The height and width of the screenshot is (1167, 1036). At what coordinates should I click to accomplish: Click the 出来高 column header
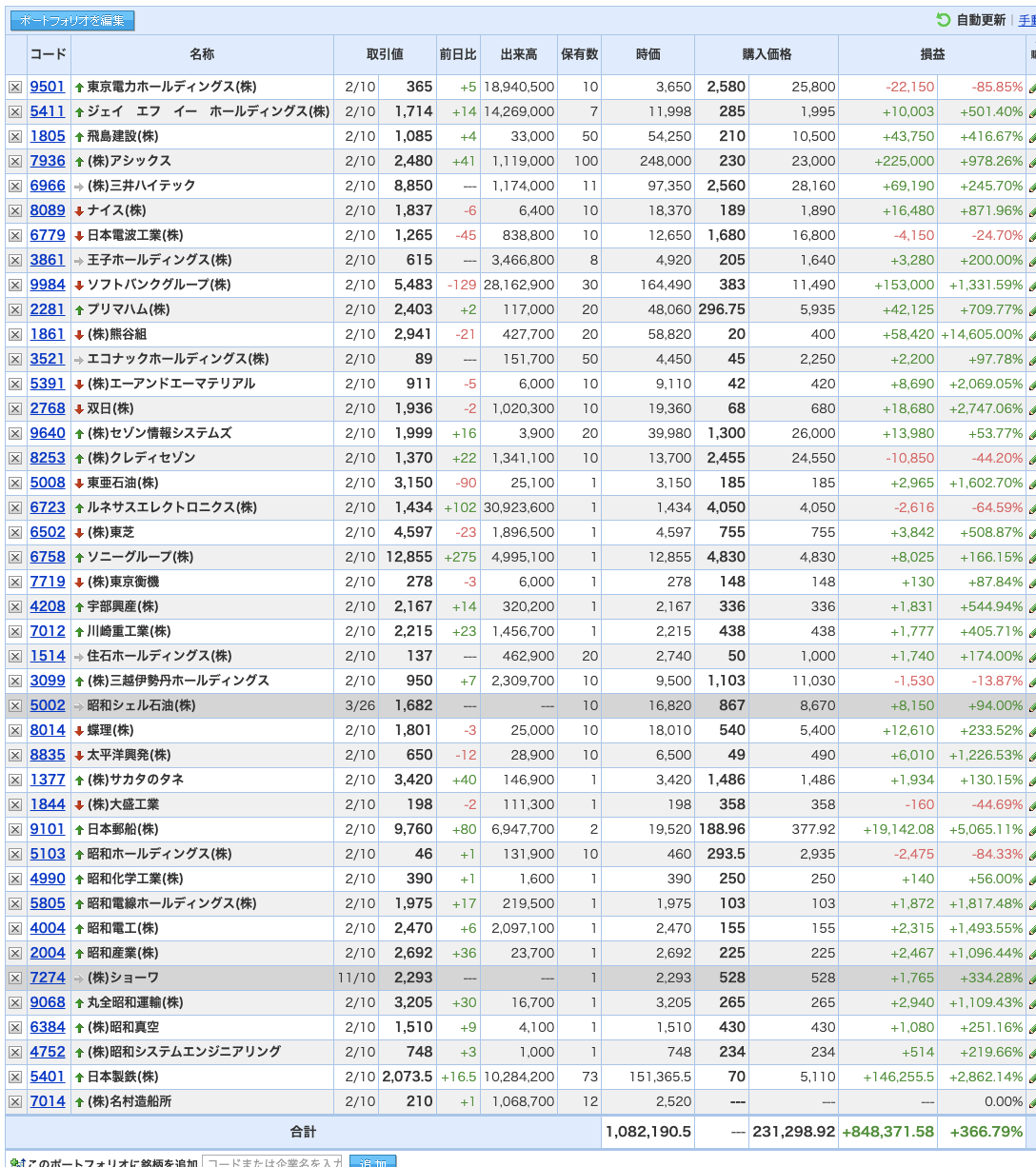tap(519, 54)
